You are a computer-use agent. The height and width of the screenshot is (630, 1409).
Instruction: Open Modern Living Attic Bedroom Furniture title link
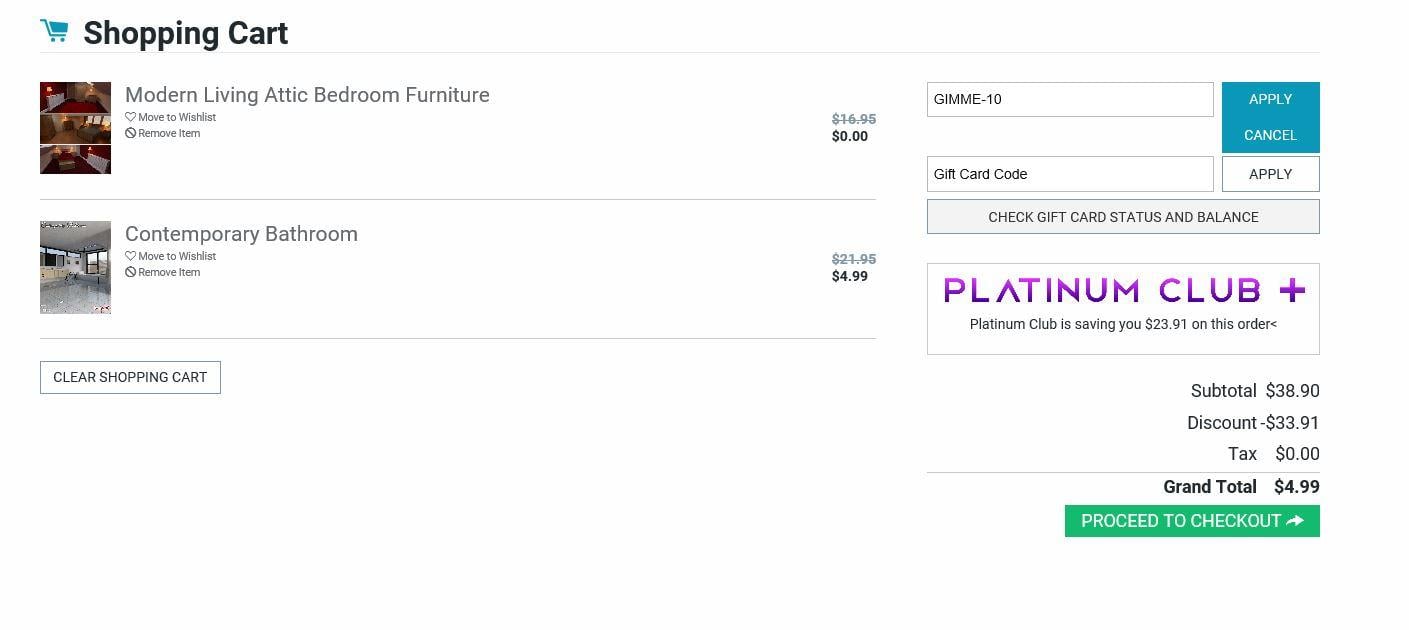(307, 95)
